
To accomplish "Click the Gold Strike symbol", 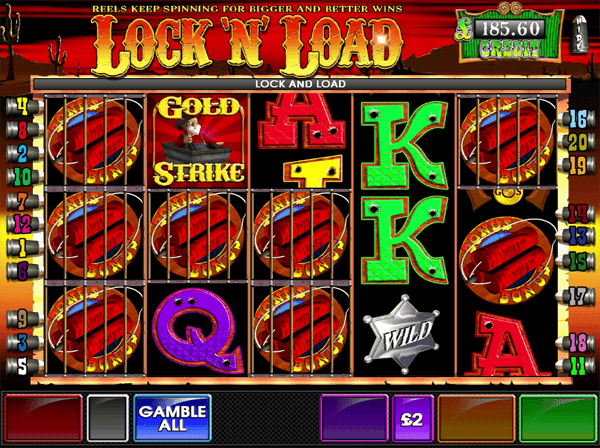I will [x=198, y=141].
